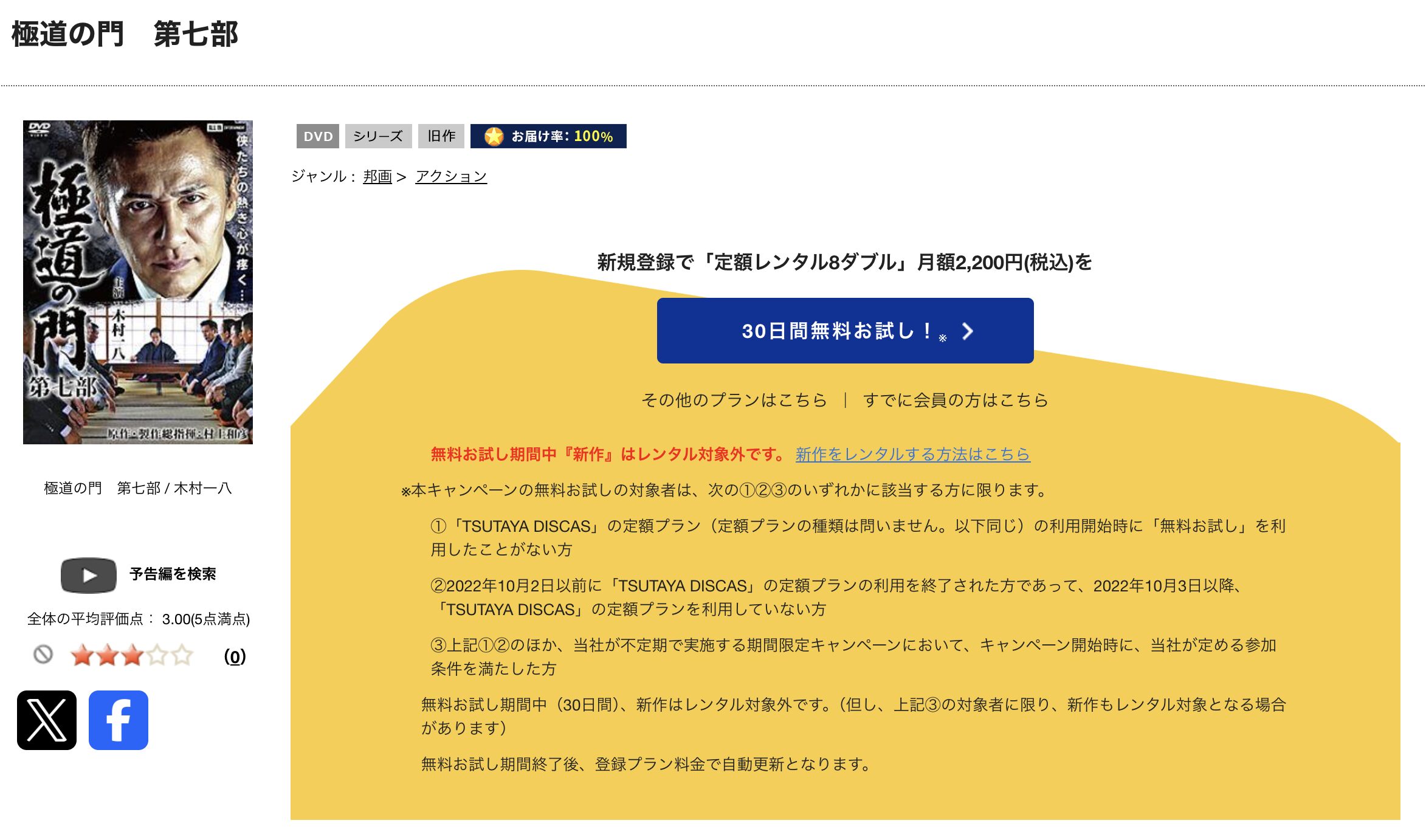This screenshot has height=840, width=1426.
Task: Click 無料お試し期間終了後 auto-renewal note
Action: pos(647,764)
